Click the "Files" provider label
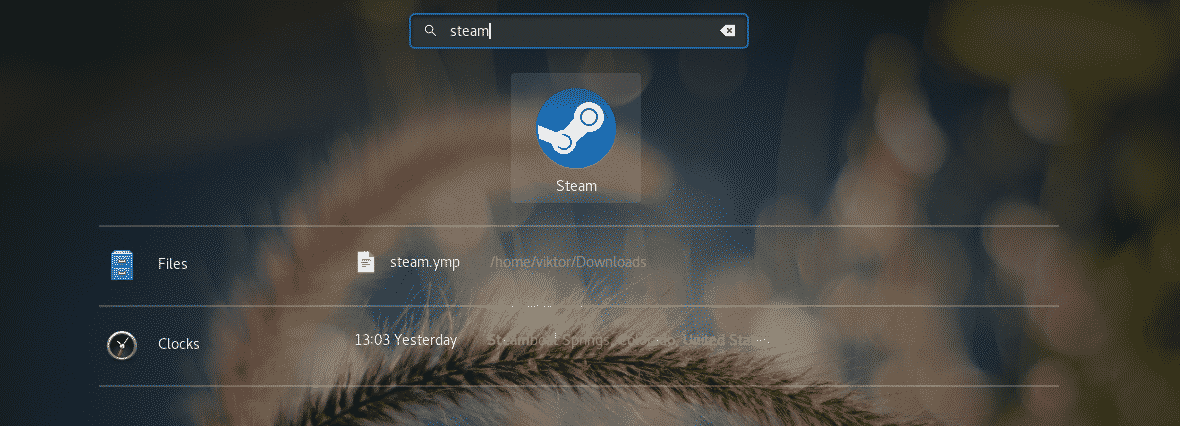The width and height of the screenshot is (1180, 426). pyautogui.click(x=172, y=264)
